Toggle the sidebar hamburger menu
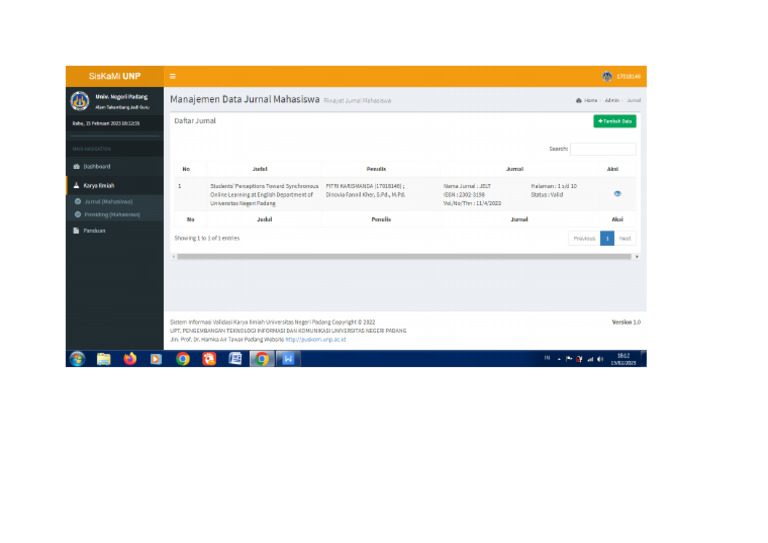Image resolution: width=768 pixels, height=543 pixels. [x=172, y=76]
